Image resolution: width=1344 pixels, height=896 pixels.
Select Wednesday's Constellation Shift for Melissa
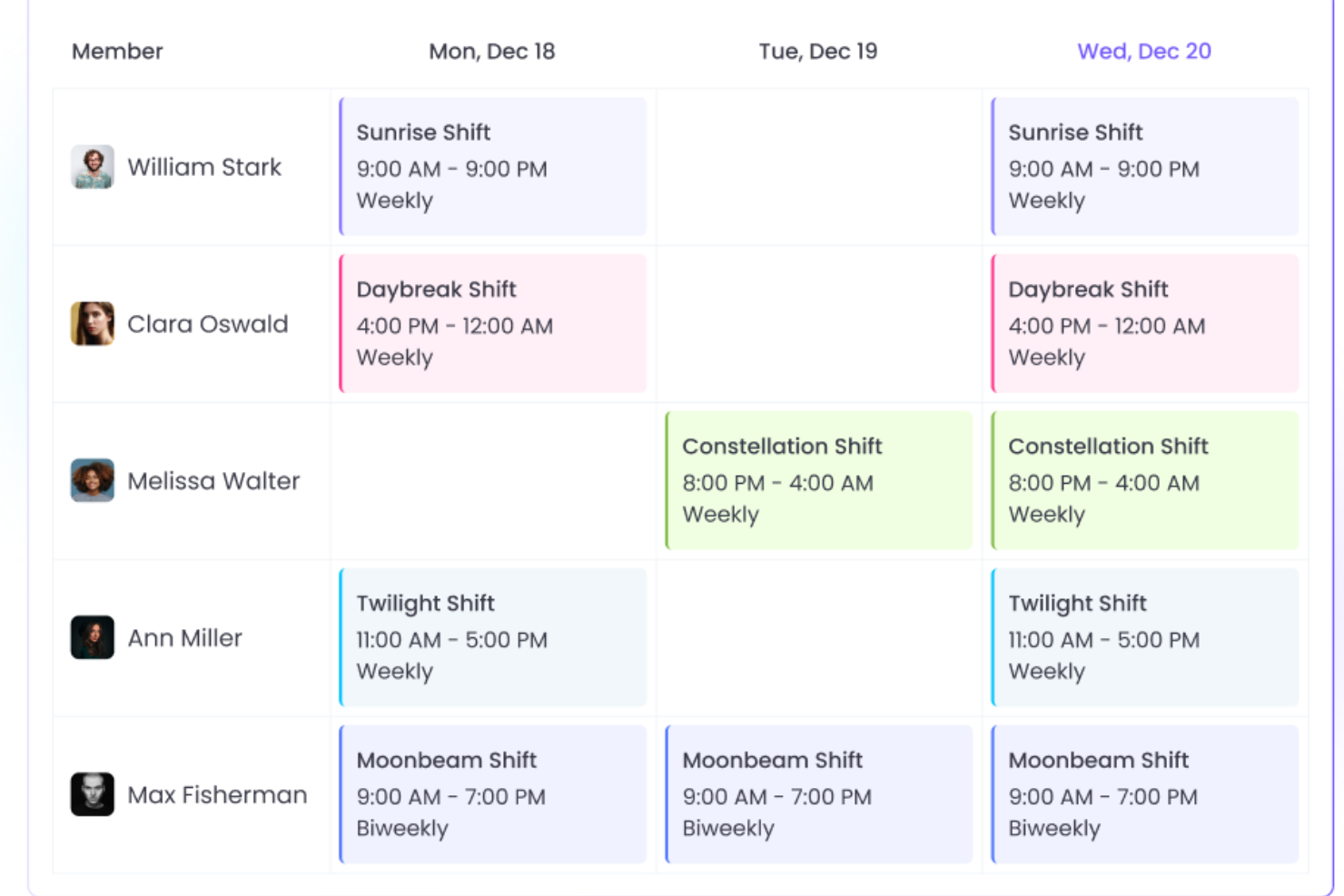[1144, 481]
